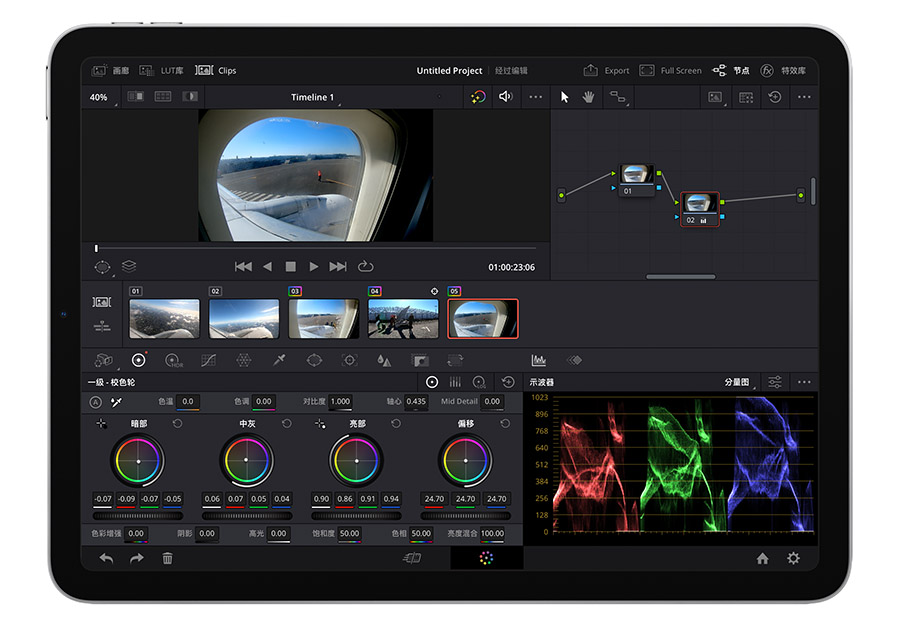Open scope display settings sliders
900x627 pixels.
[775, 382]
